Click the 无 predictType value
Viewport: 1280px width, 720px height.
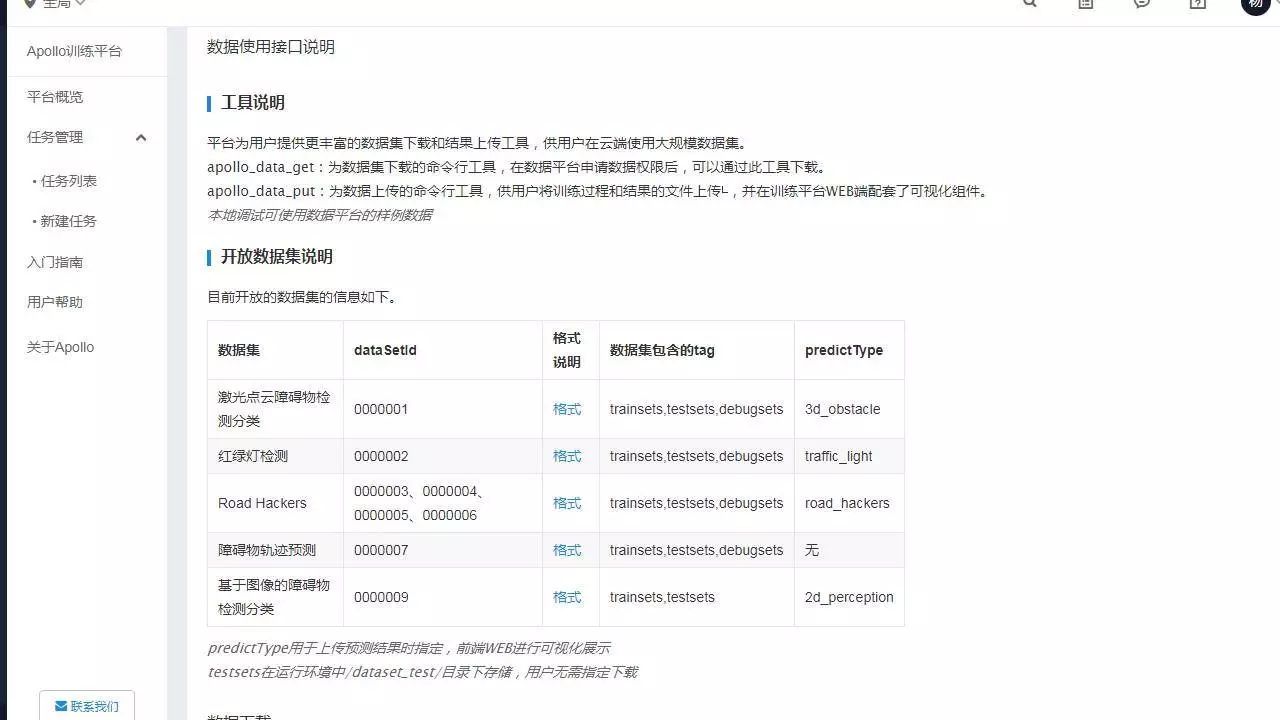click(x=812, y=550)
